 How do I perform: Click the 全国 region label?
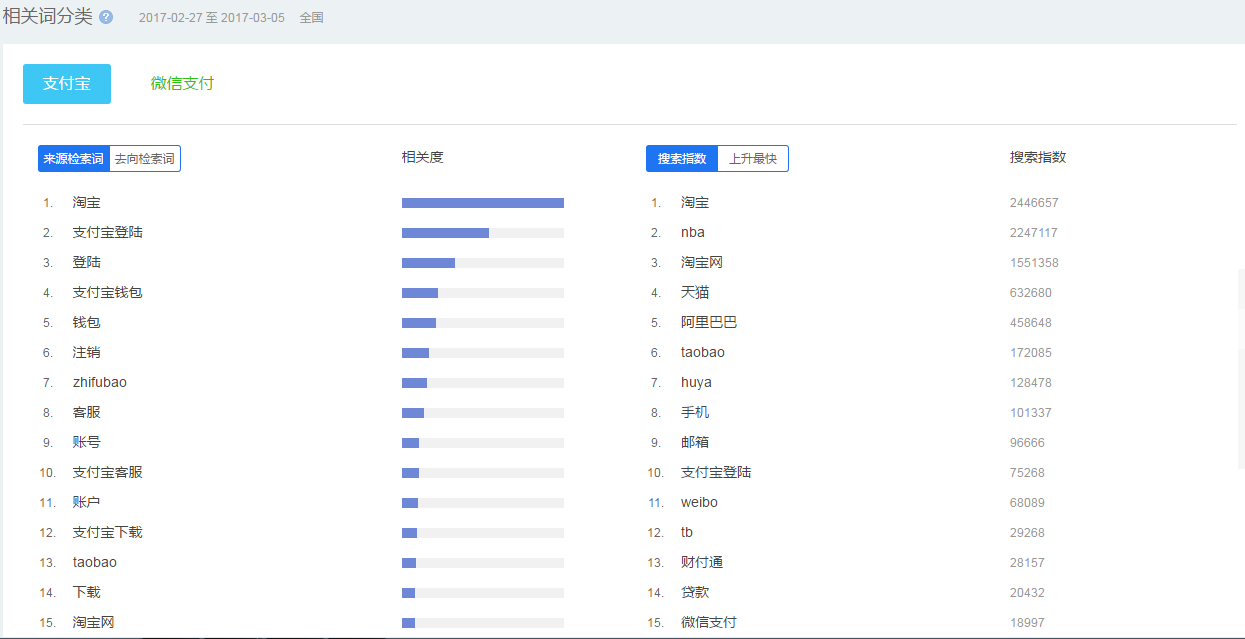point(312,18)
